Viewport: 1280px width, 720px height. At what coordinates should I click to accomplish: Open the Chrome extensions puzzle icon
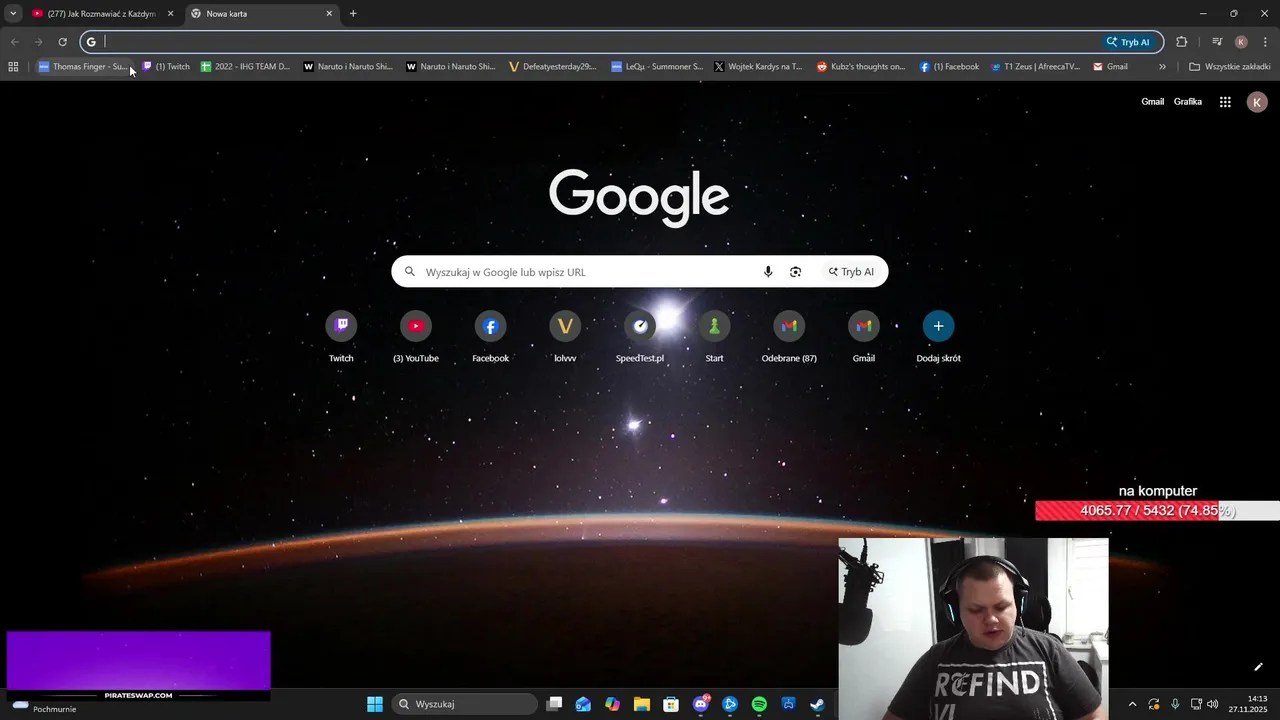pos(1181,42)
